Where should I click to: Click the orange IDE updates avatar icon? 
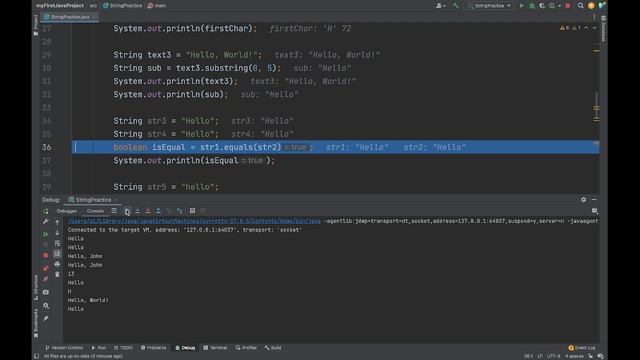(x=591, y=6)
